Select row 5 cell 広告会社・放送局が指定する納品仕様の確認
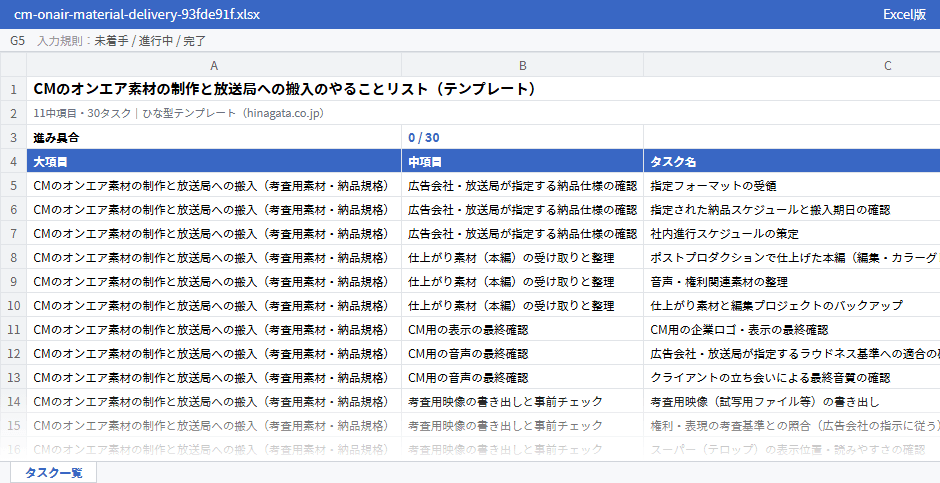Image resolution: width=940 pixels, height=483 pixels. point(523,186)
